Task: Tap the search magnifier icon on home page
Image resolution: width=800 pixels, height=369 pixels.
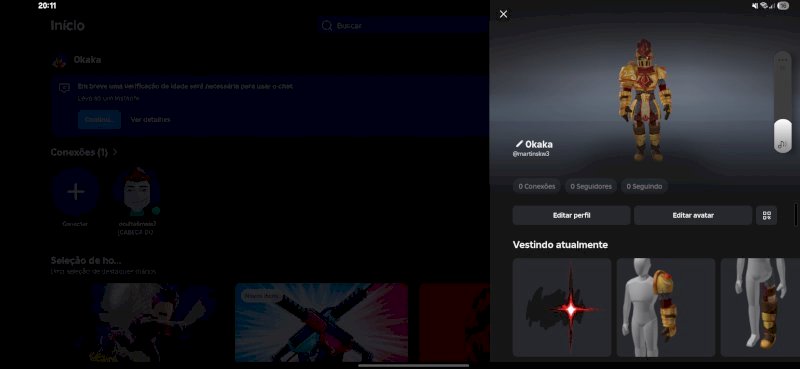Action: (327, 25)
